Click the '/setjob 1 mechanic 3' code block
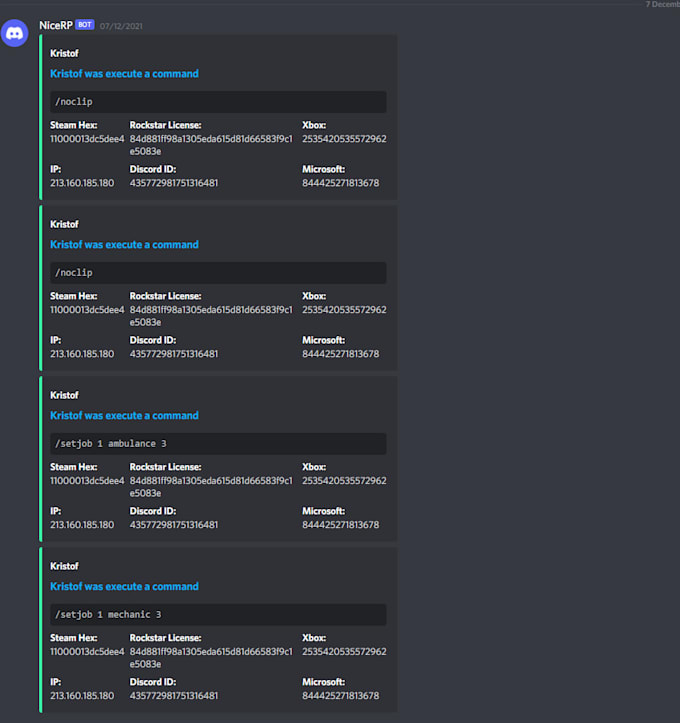Image resolution: width=680 pixels, height=723 pixels. [218, 615]
